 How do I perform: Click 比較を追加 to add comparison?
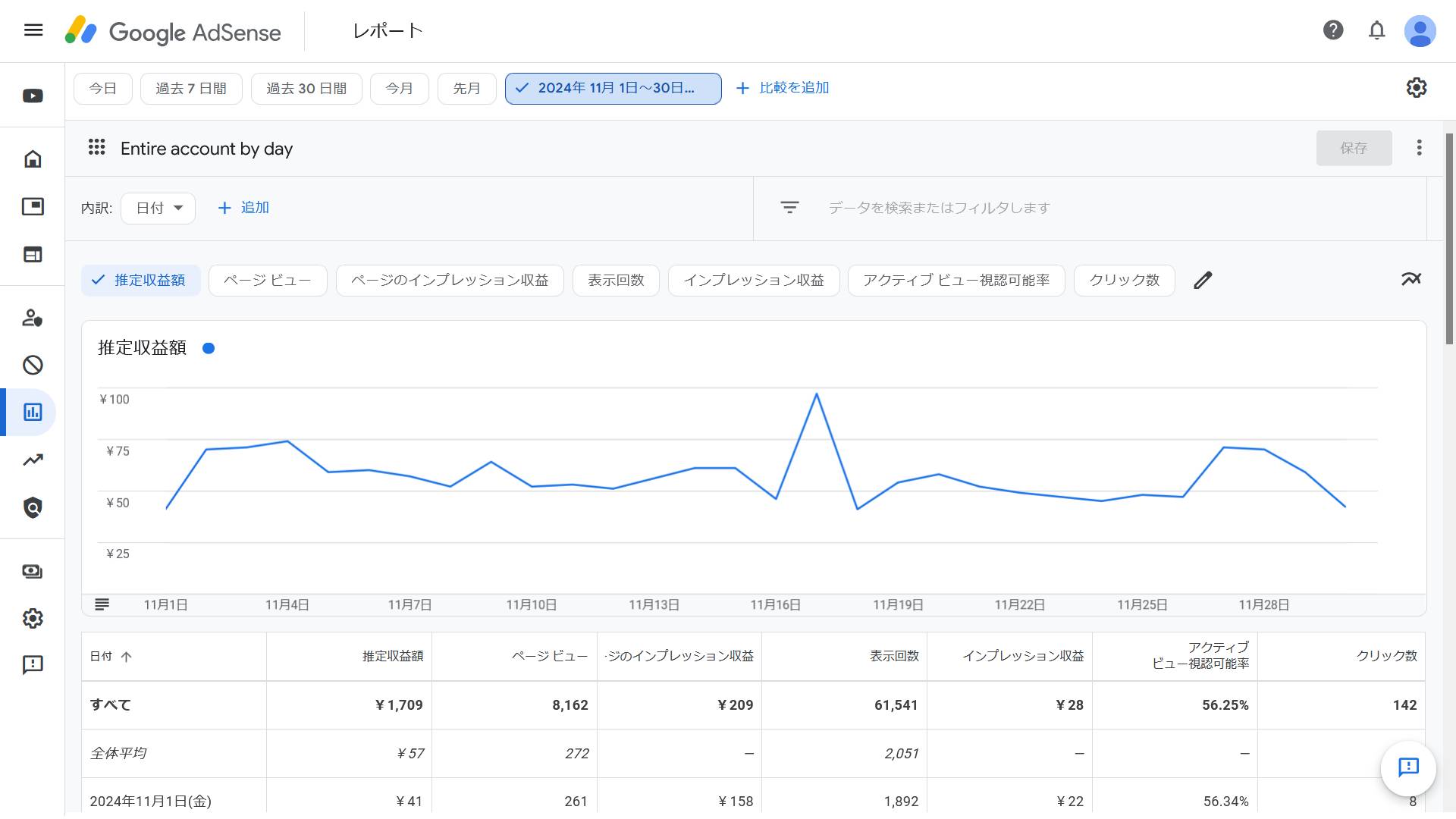pos(783,88)
